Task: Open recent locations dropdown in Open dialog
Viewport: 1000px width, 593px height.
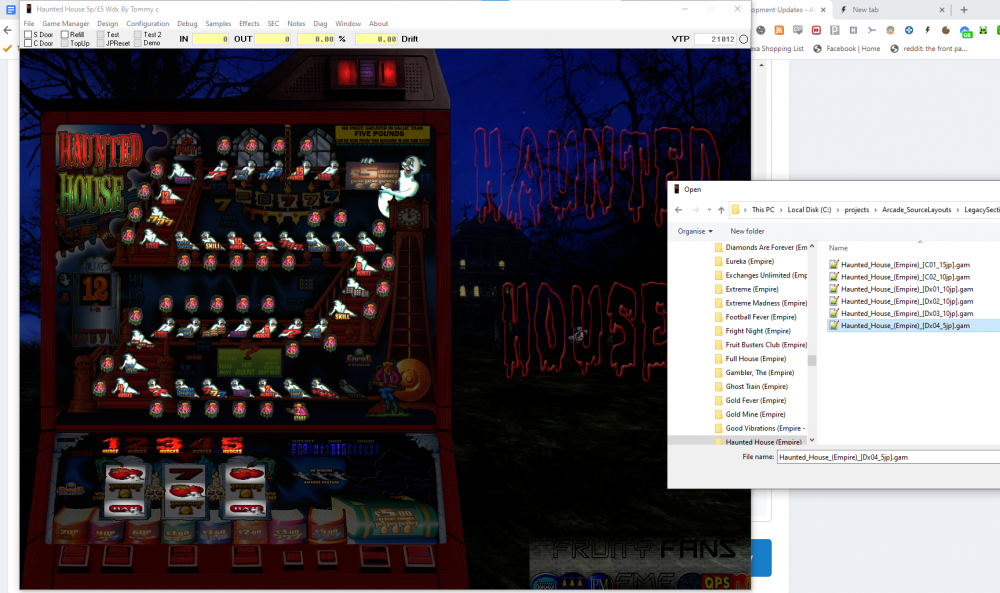Action: coord(709,210)
